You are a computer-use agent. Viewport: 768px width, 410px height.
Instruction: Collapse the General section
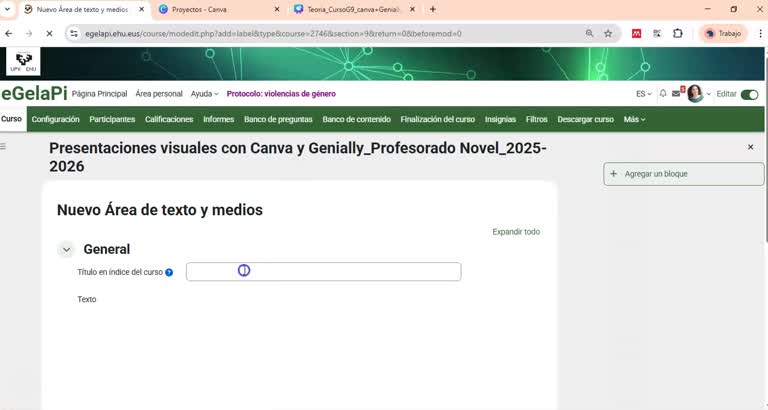pyautogui.click(x=66, y=250)
